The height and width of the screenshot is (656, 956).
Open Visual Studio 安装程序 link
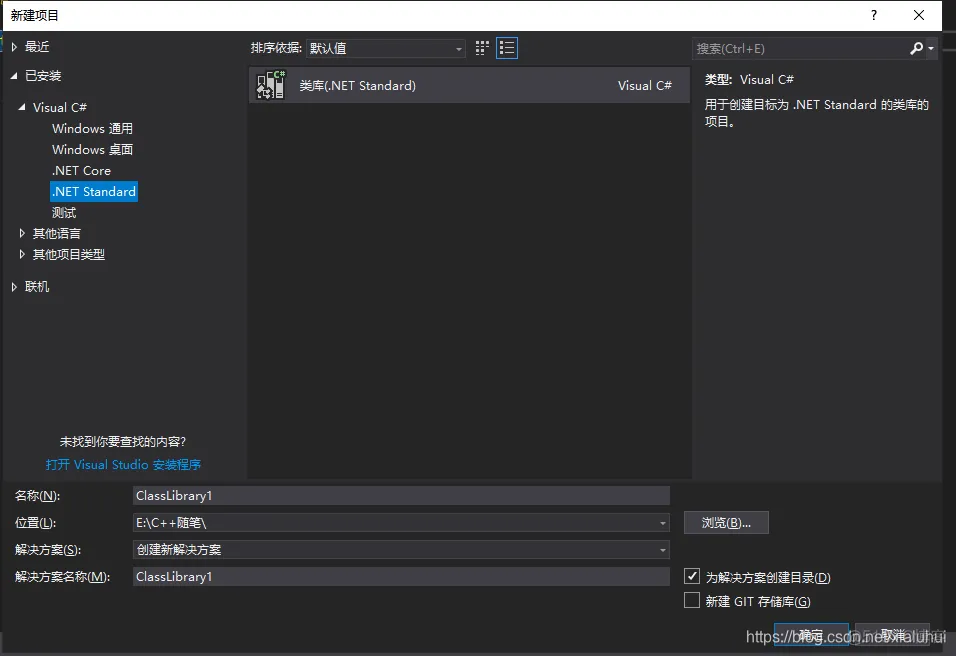(123, 465)
